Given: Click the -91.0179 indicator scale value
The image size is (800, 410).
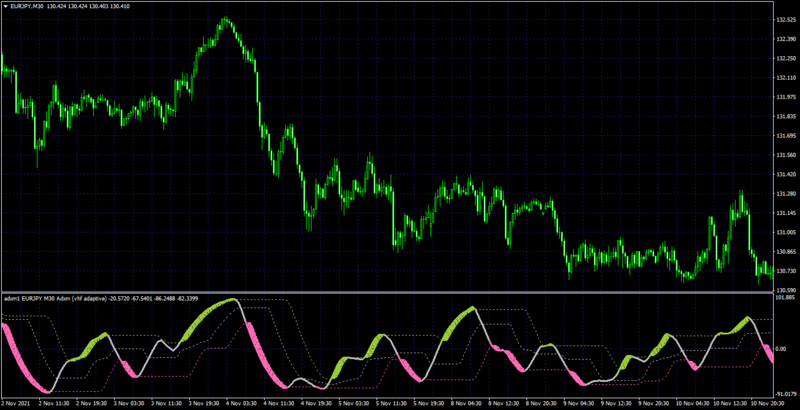Looking at the screenshot, I should pyautogui.click(x=786, y=393).
